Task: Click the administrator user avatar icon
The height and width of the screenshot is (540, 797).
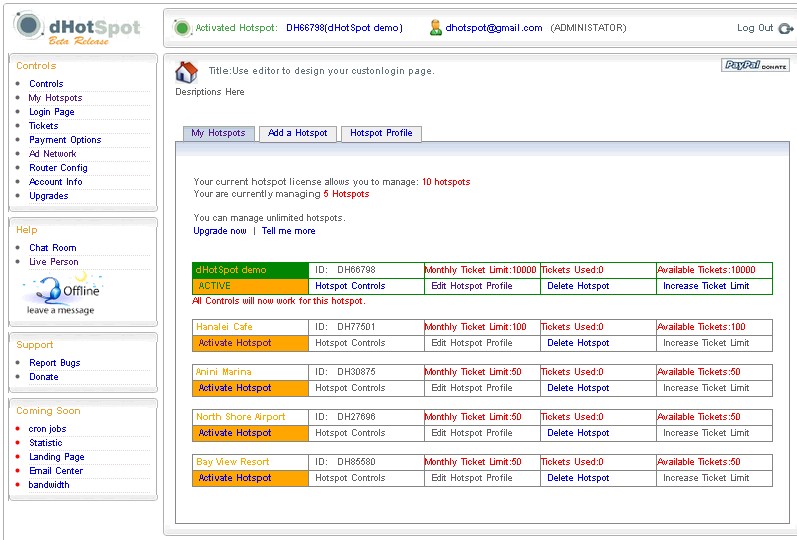Action: (436, 27)
